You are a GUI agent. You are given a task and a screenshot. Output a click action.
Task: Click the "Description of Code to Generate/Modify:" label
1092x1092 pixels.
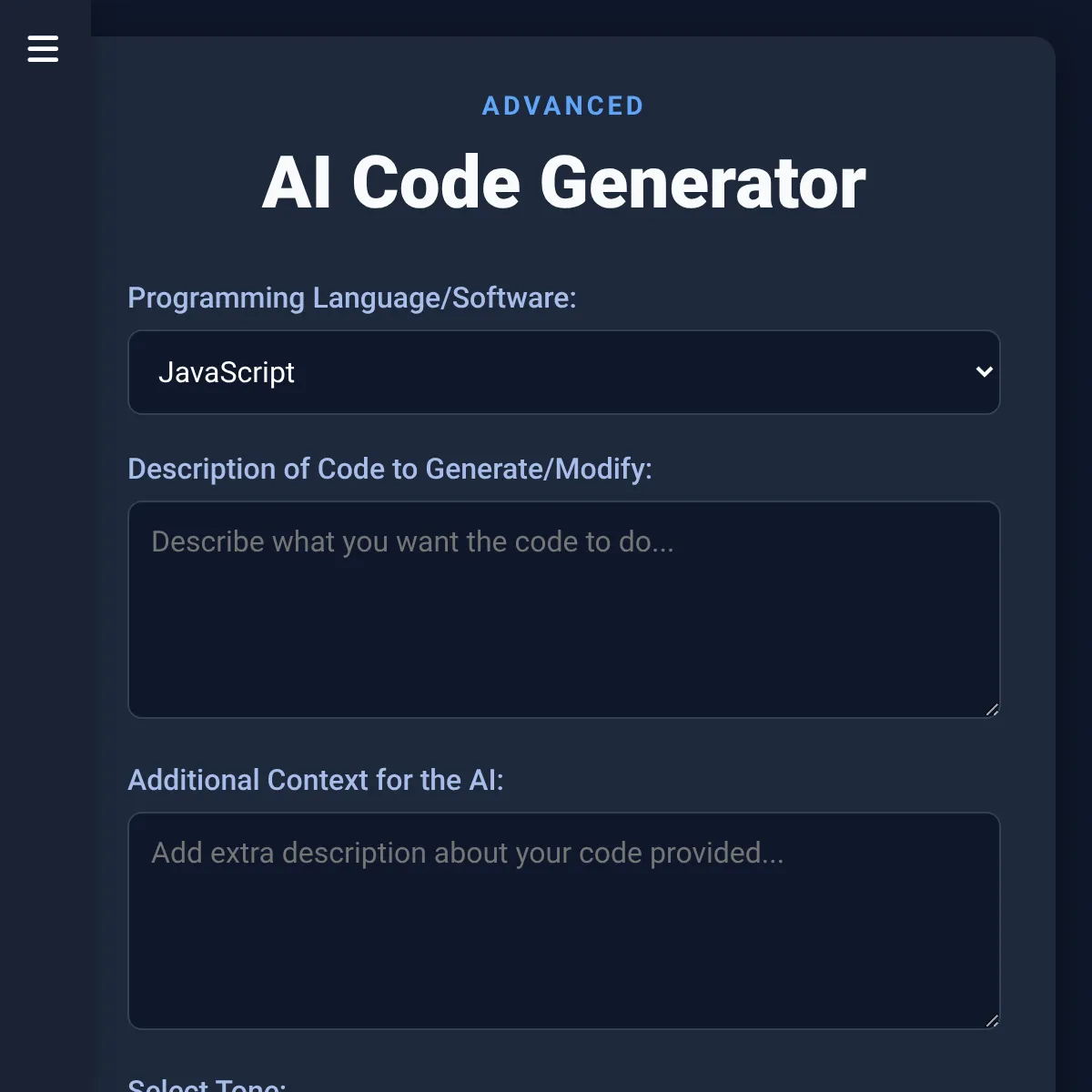[389, 469]
